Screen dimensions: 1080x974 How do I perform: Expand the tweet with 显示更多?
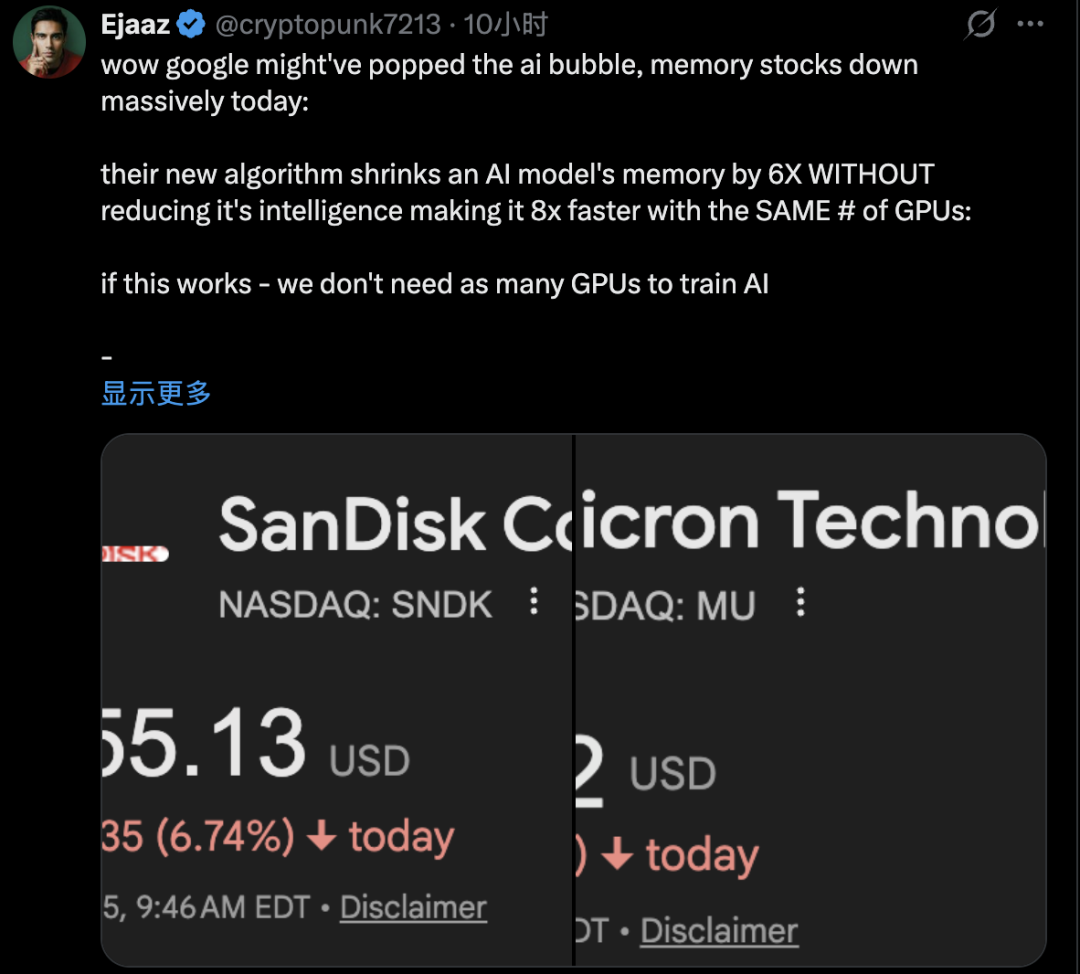coord(156,393)
